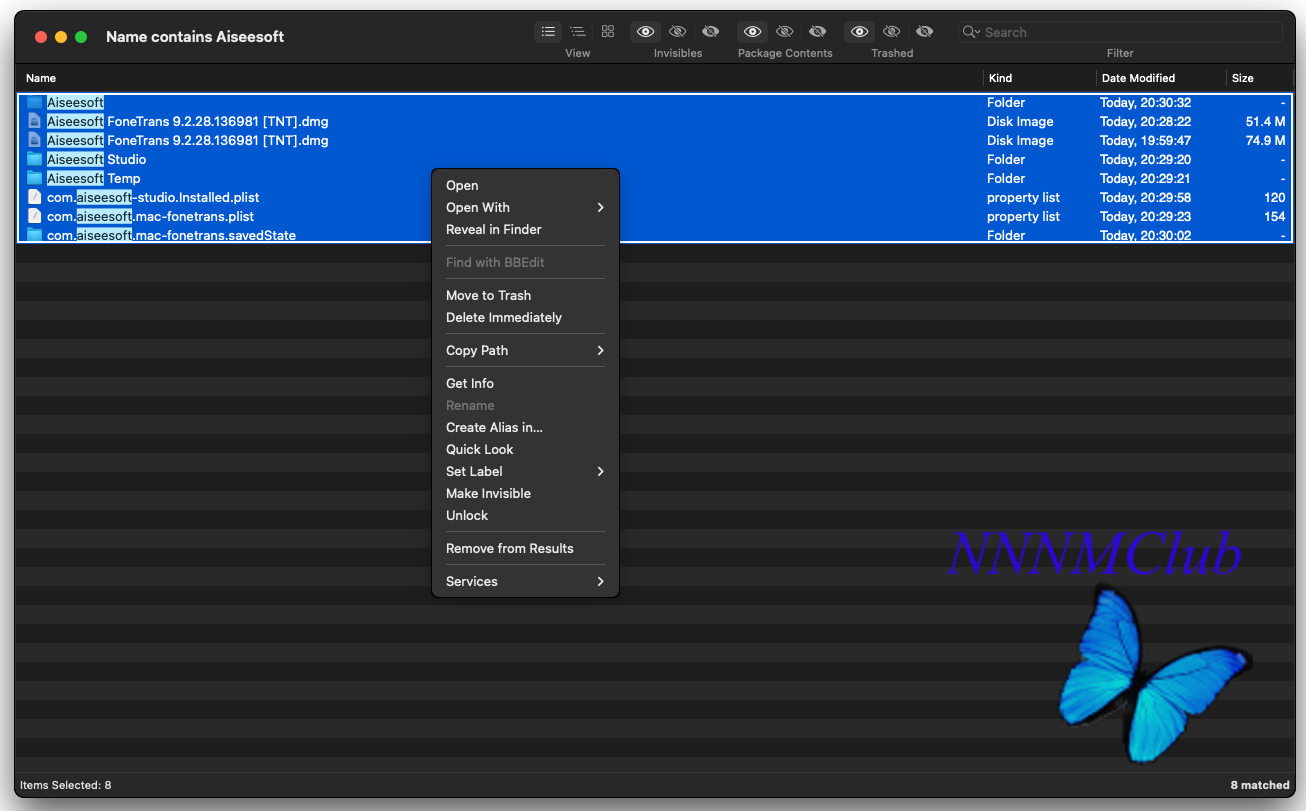The width and height of the screenshot is (1306, 811).
Task: Select the last Trashed eye toggle
Action: pyautogui.click(x=925, y=32)
